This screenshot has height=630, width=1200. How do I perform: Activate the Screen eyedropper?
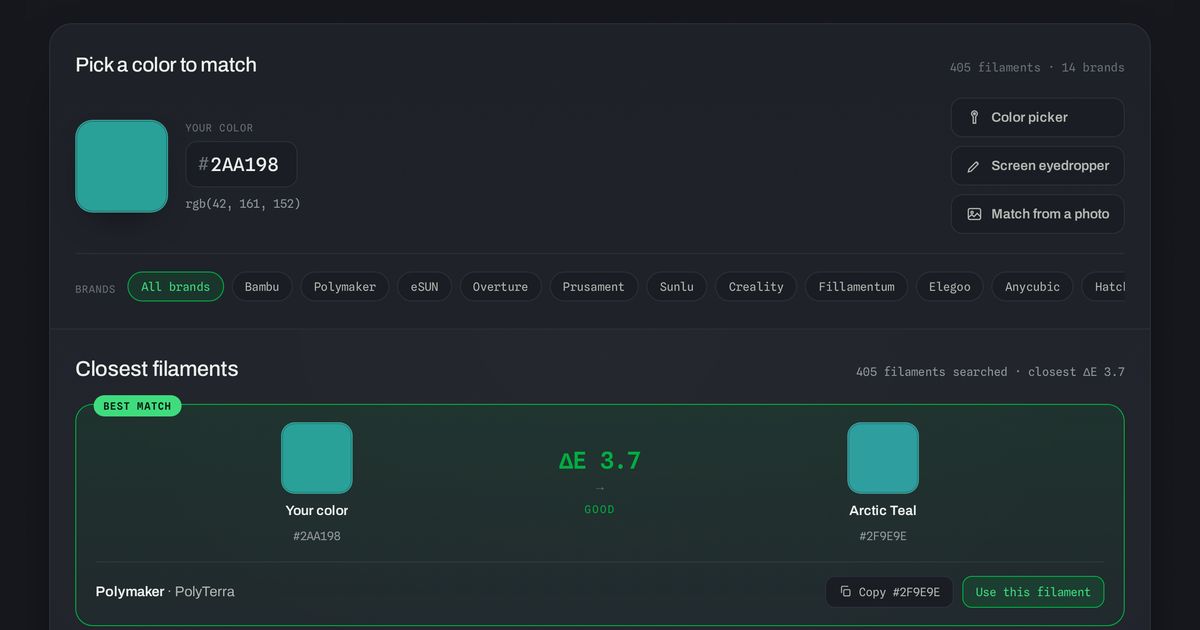pos(1037,166)
